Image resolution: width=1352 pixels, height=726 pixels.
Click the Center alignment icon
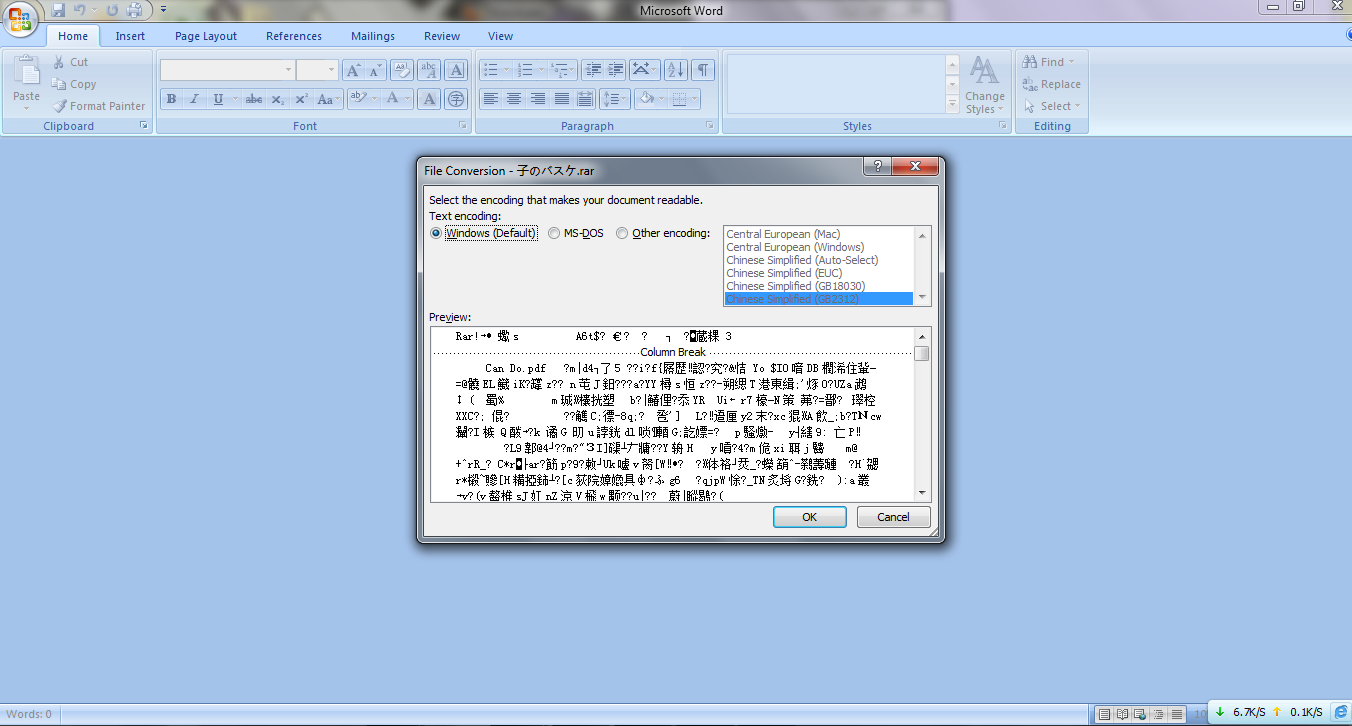pyautogui.click(x=514, y=99)
